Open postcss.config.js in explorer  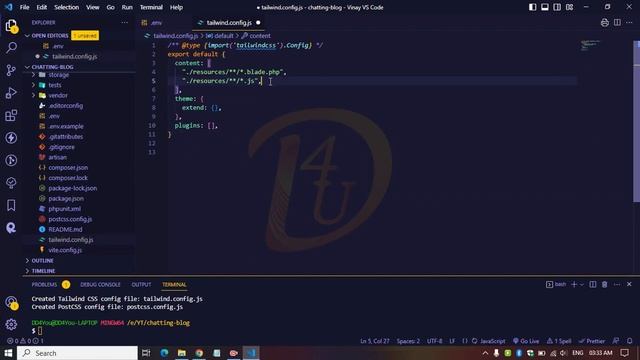coord(70,219)
